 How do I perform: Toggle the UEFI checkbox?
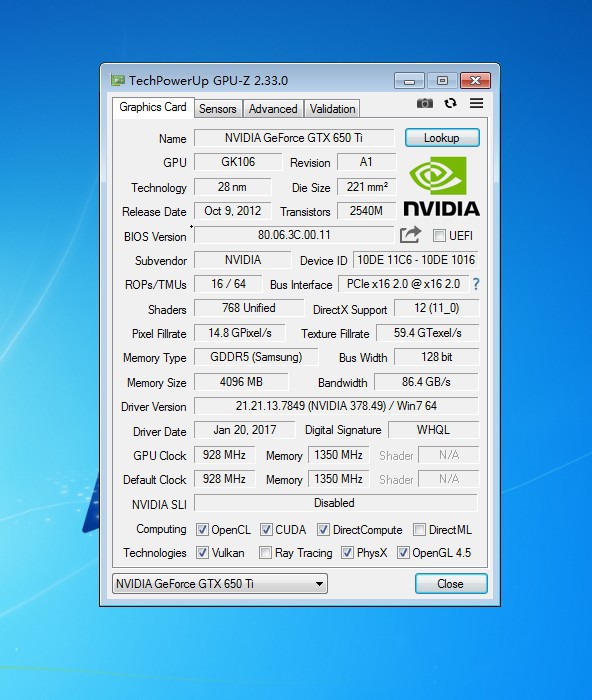tap(439, 235)
